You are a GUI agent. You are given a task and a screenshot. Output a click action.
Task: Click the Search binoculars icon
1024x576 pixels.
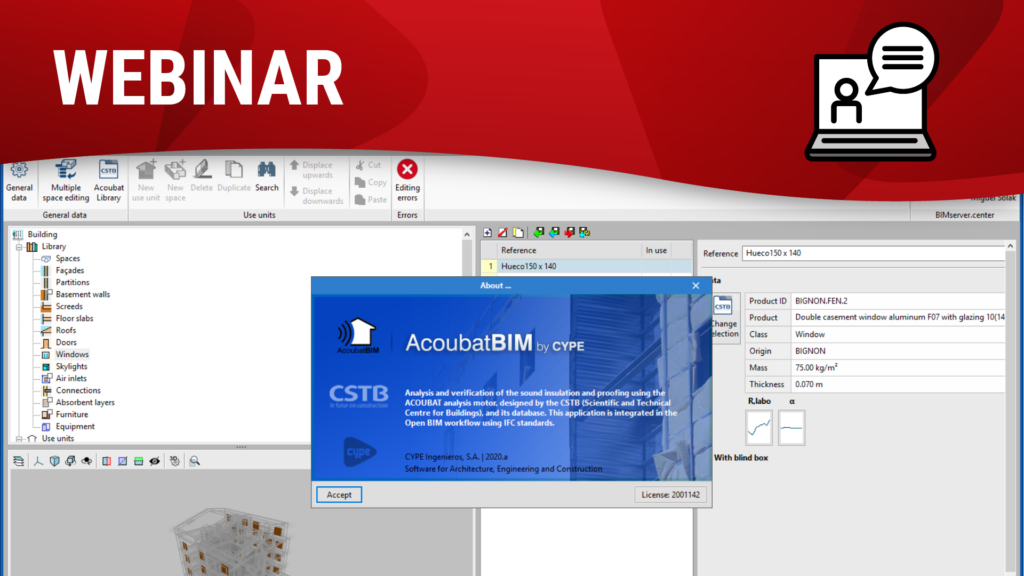click(x=267, y=176)
